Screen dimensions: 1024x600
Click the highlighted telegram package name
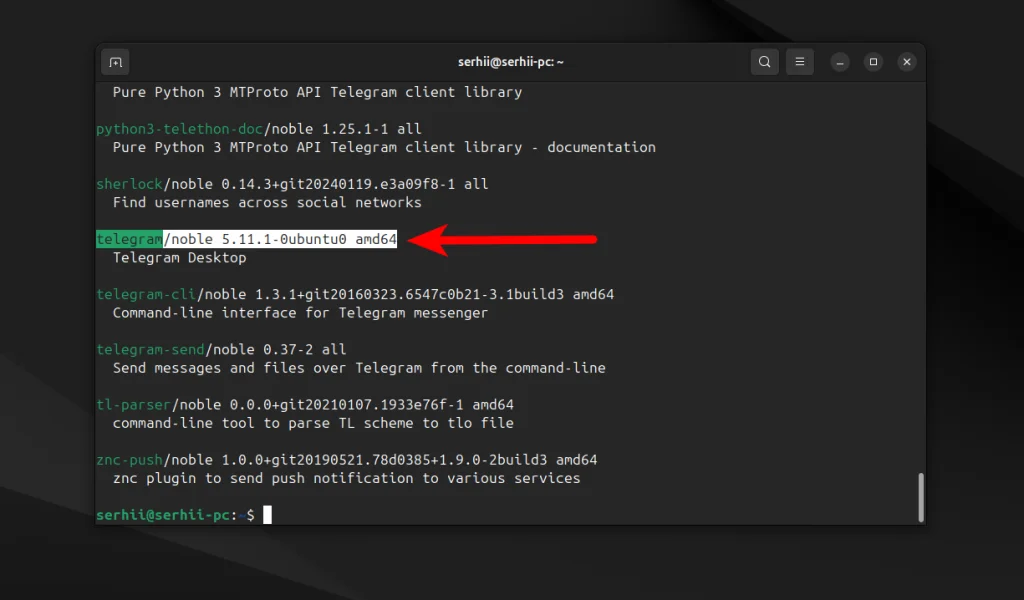[129, 239]
